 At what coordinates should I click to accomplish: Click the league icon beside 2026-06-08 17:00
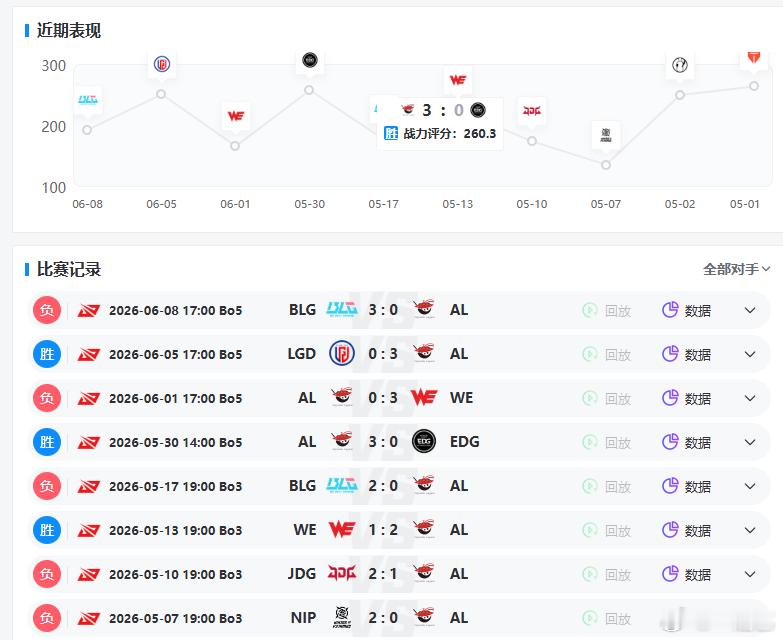[89, 311]
